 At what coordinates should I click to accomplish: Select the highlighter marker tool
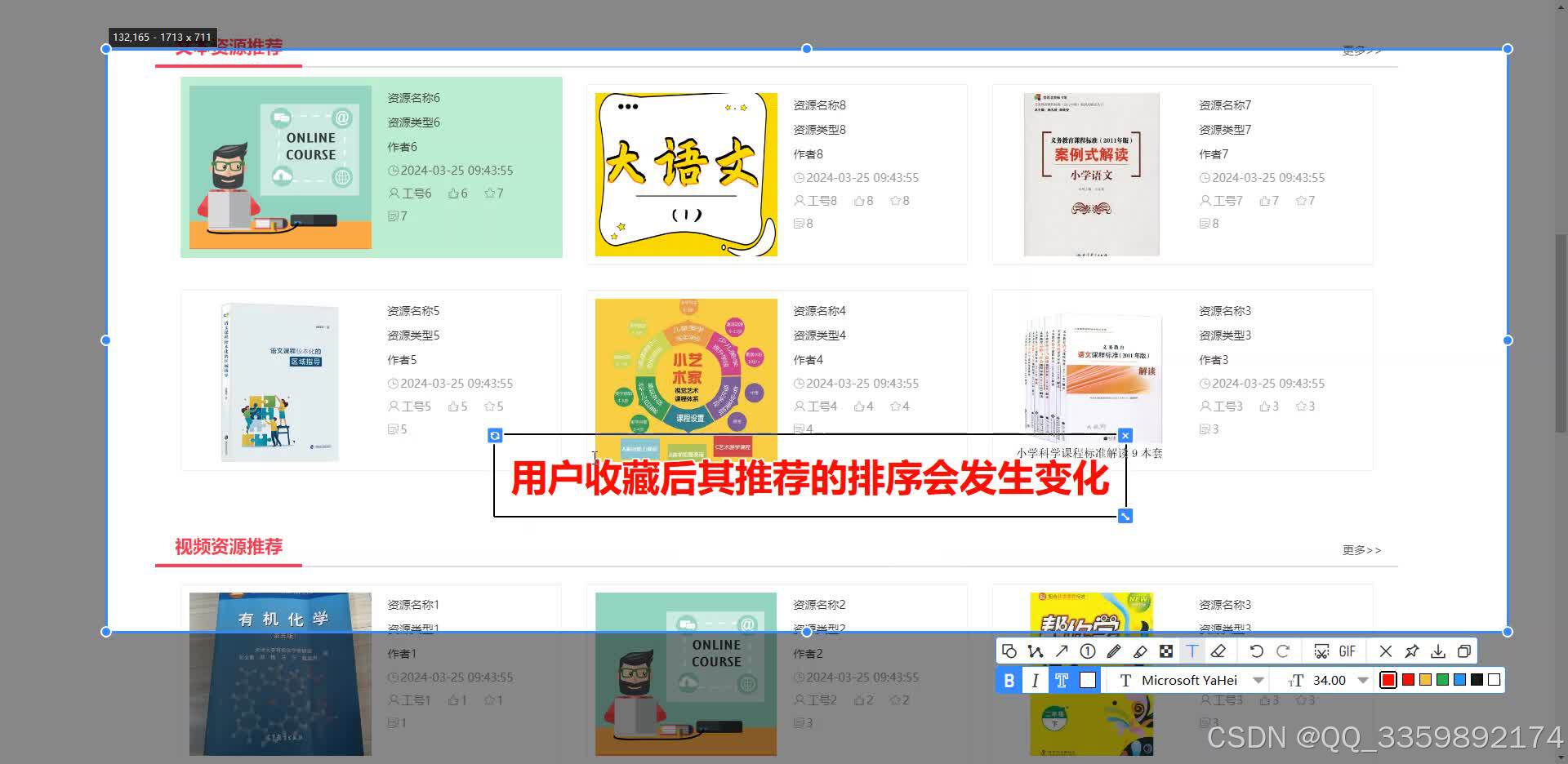click(x=1140, y=651)
